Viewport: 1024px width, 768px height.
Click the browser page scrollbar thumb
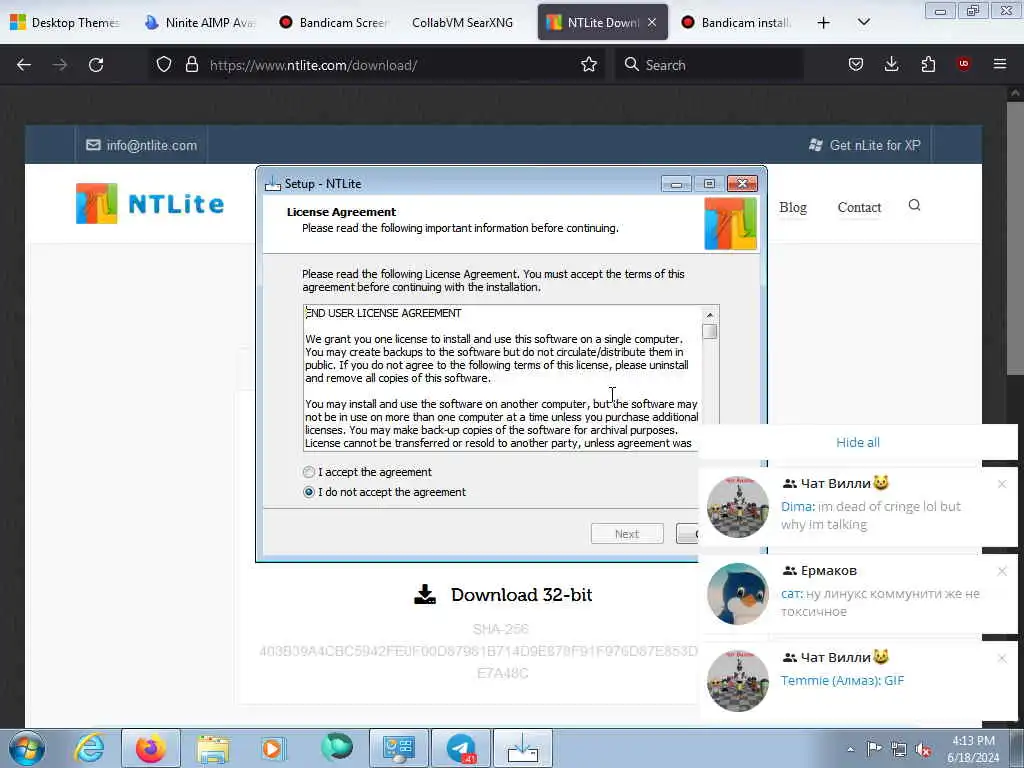pos(1014,238)
